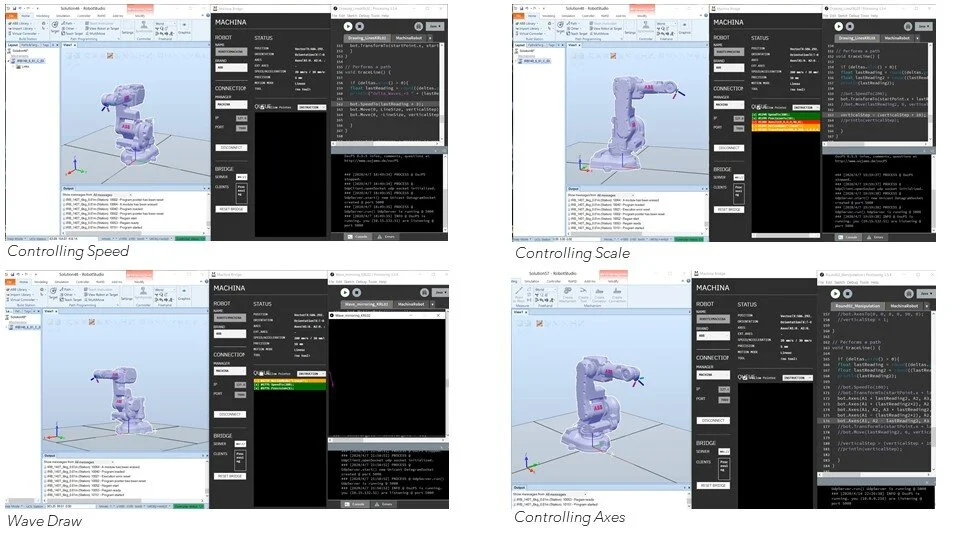Stop the sketch in the Controlling Axes Processing window

point(847,293)
